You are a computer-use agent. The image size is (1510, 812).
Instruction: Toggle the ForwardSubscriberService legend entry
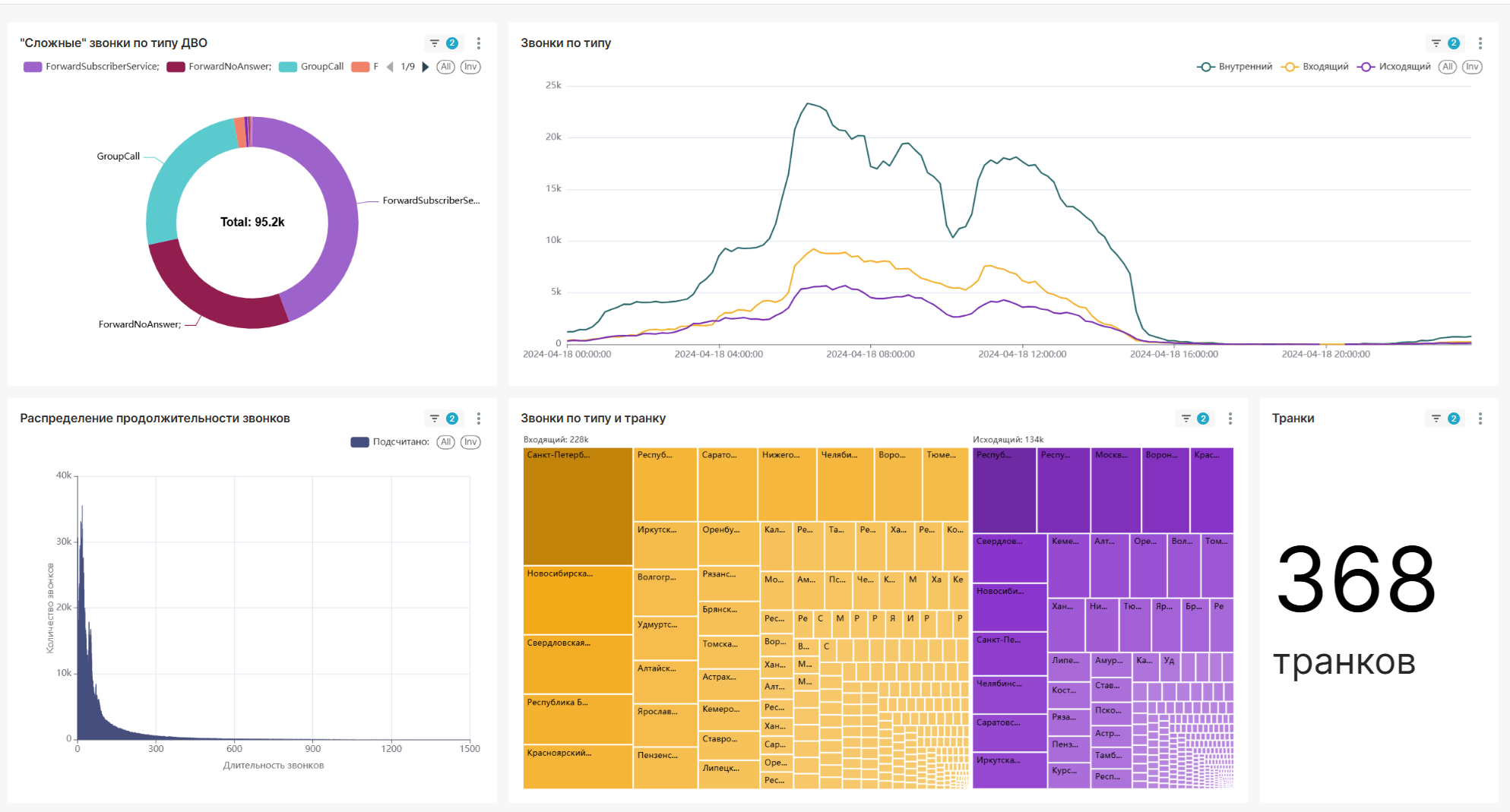pos(91,67)
